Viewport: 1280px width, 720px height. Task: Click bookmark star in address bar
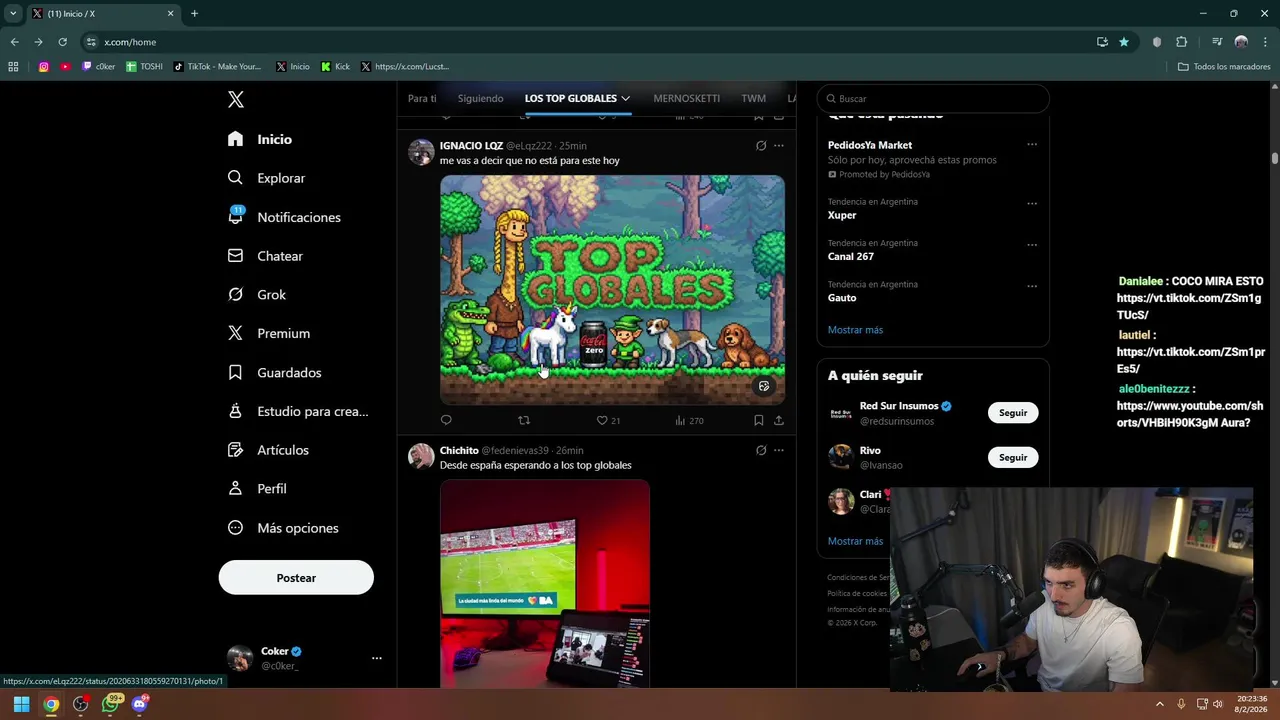point(1124,42)
